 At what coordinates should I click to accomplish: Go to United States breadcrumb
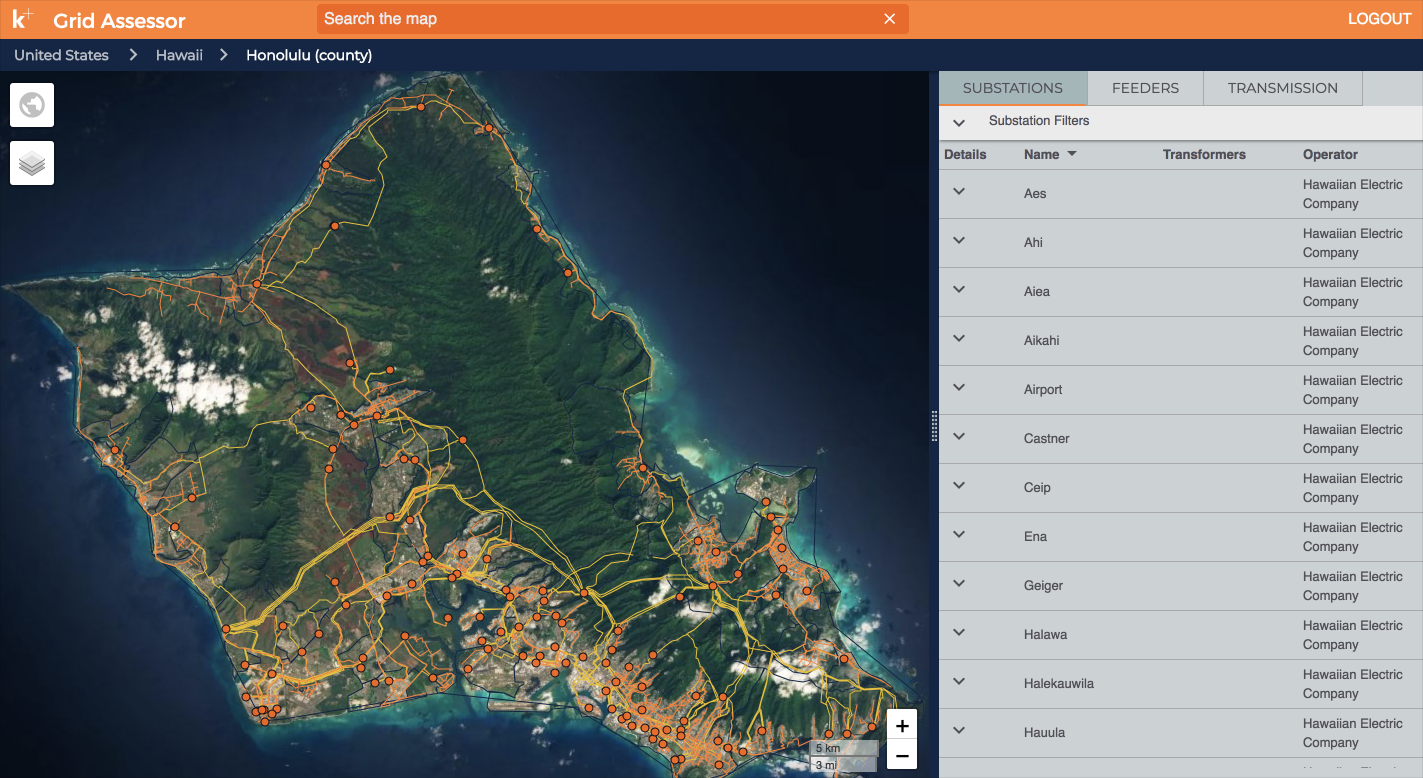tap(61, 55)
